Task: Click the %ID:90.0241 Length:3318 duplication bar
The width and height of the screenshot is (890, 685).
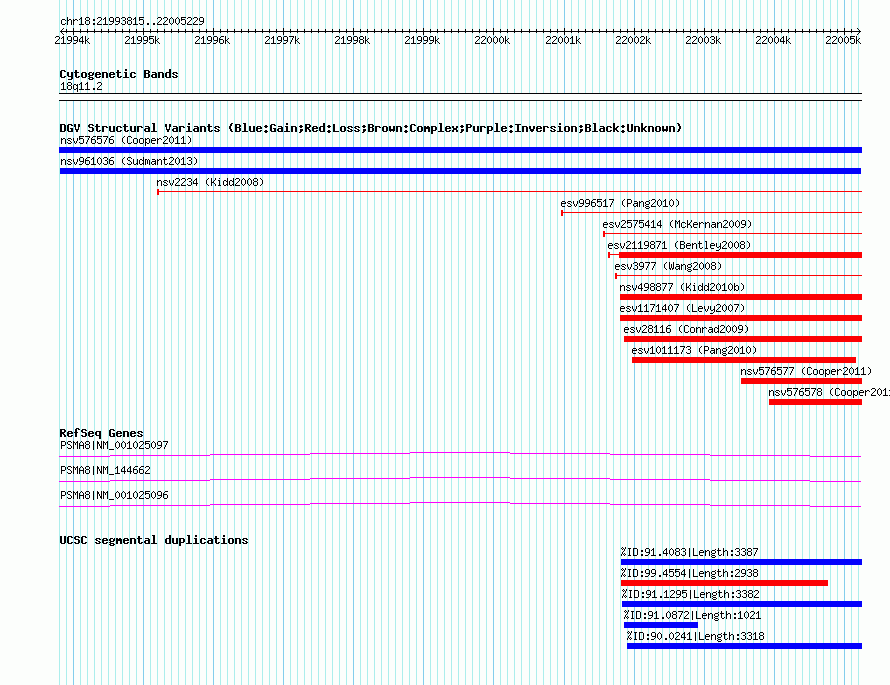Action: (744, 646)
